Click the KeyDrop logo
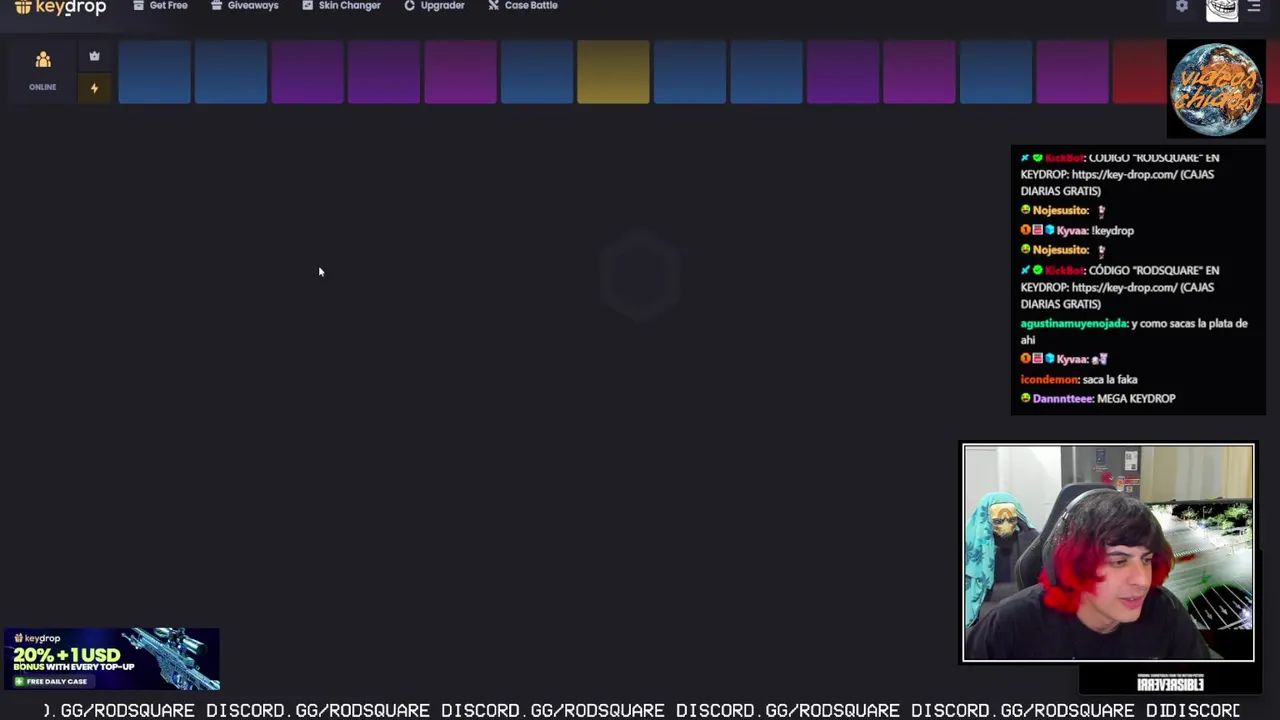1280x720 pixels. 60,7
